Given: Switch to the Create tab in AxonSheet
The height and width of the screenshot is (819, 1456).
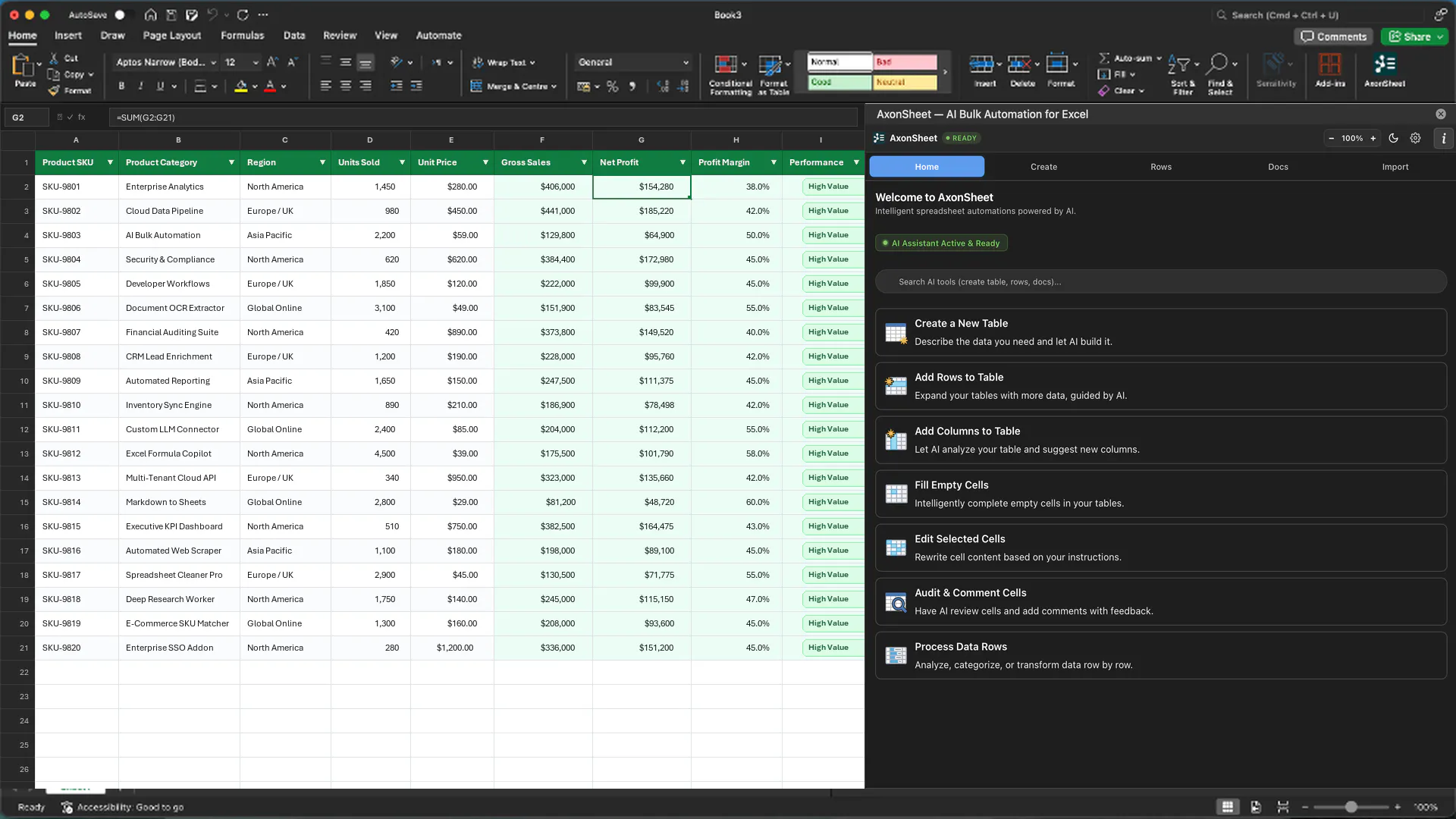Looking at the screenshot, I should click(1043, 167).
